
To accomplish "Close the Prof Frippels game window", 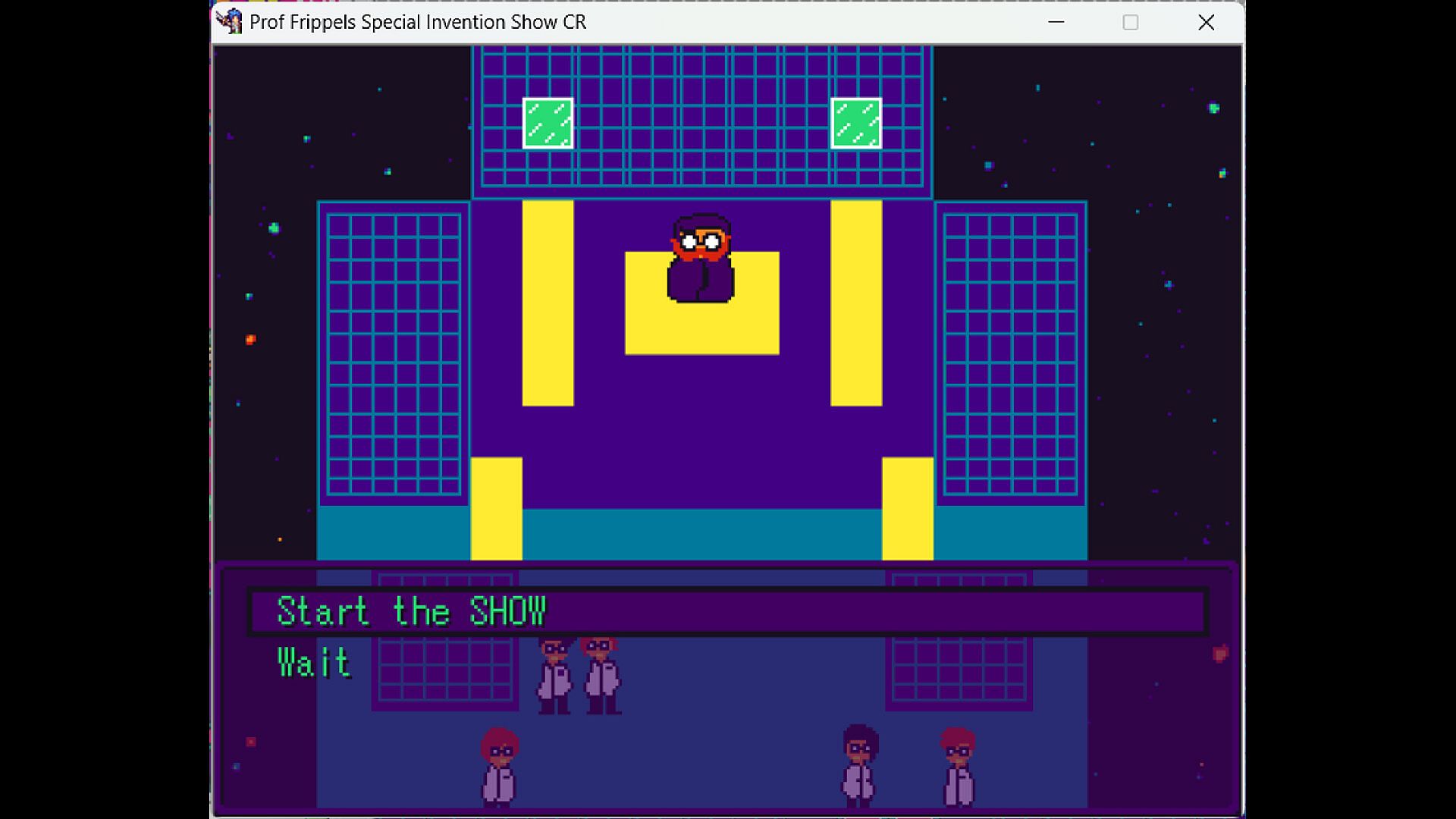I will point(1206,22).
